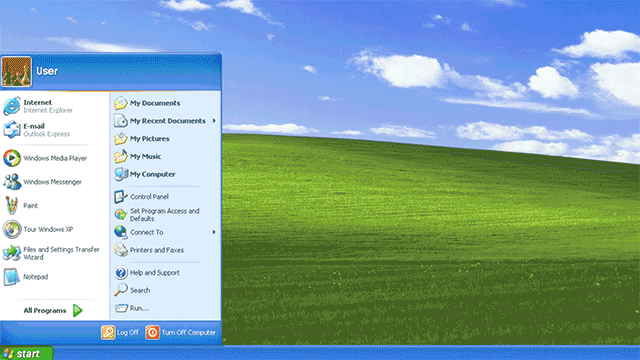Viewport: 640px width, 360px height.
Task: Click the Control Panel label
Action: pyautogui.click(x=149, y=197)
